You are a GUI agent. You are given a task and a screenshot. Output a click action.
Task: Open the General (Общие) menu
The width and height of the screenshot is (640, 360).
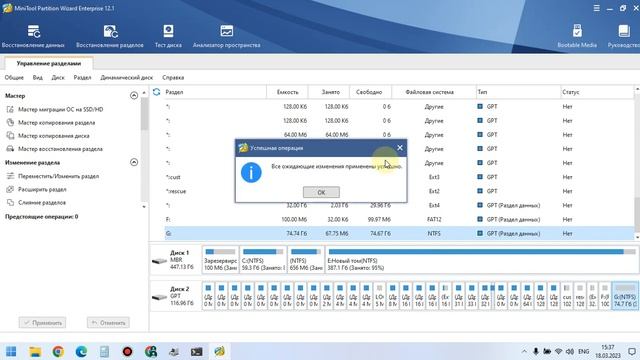click(14, 78)
